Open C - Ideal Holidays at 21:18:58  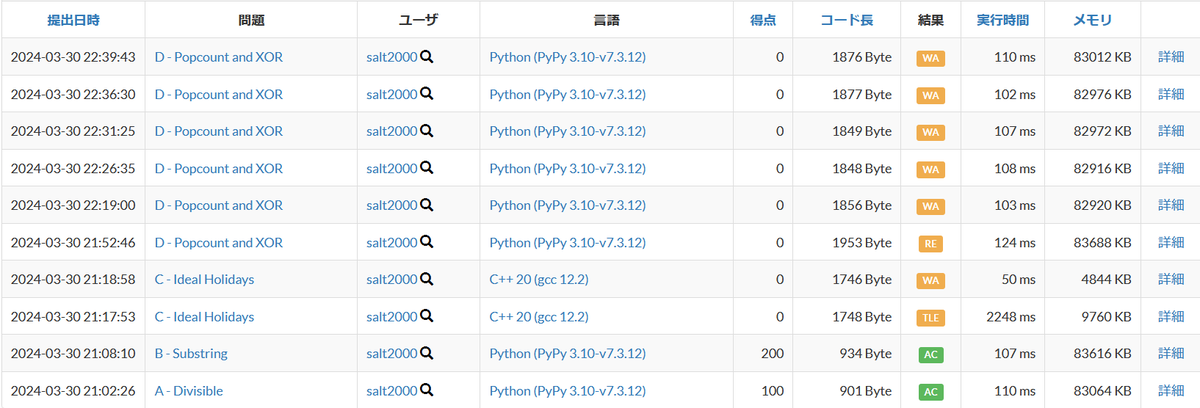(x=204, y=279)
